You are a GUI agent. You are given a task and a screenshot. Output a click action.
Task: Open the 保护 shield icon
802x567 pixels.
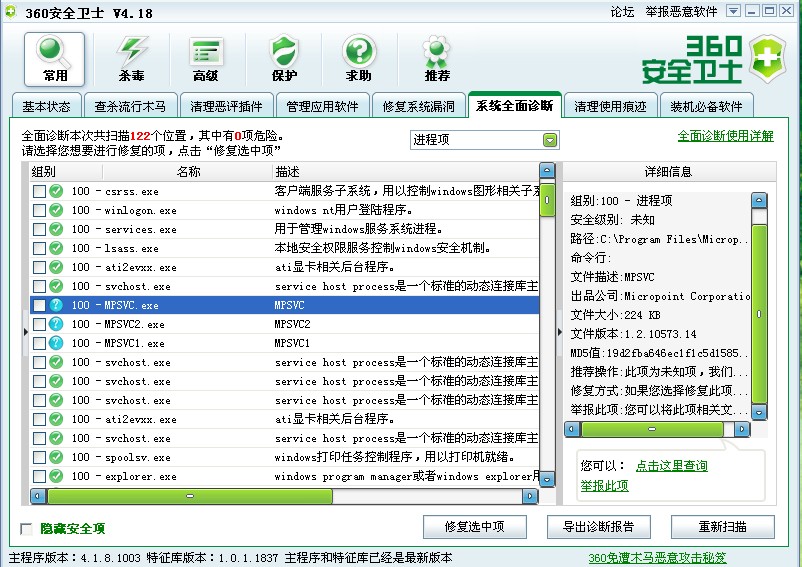click(x=284, y=59)
